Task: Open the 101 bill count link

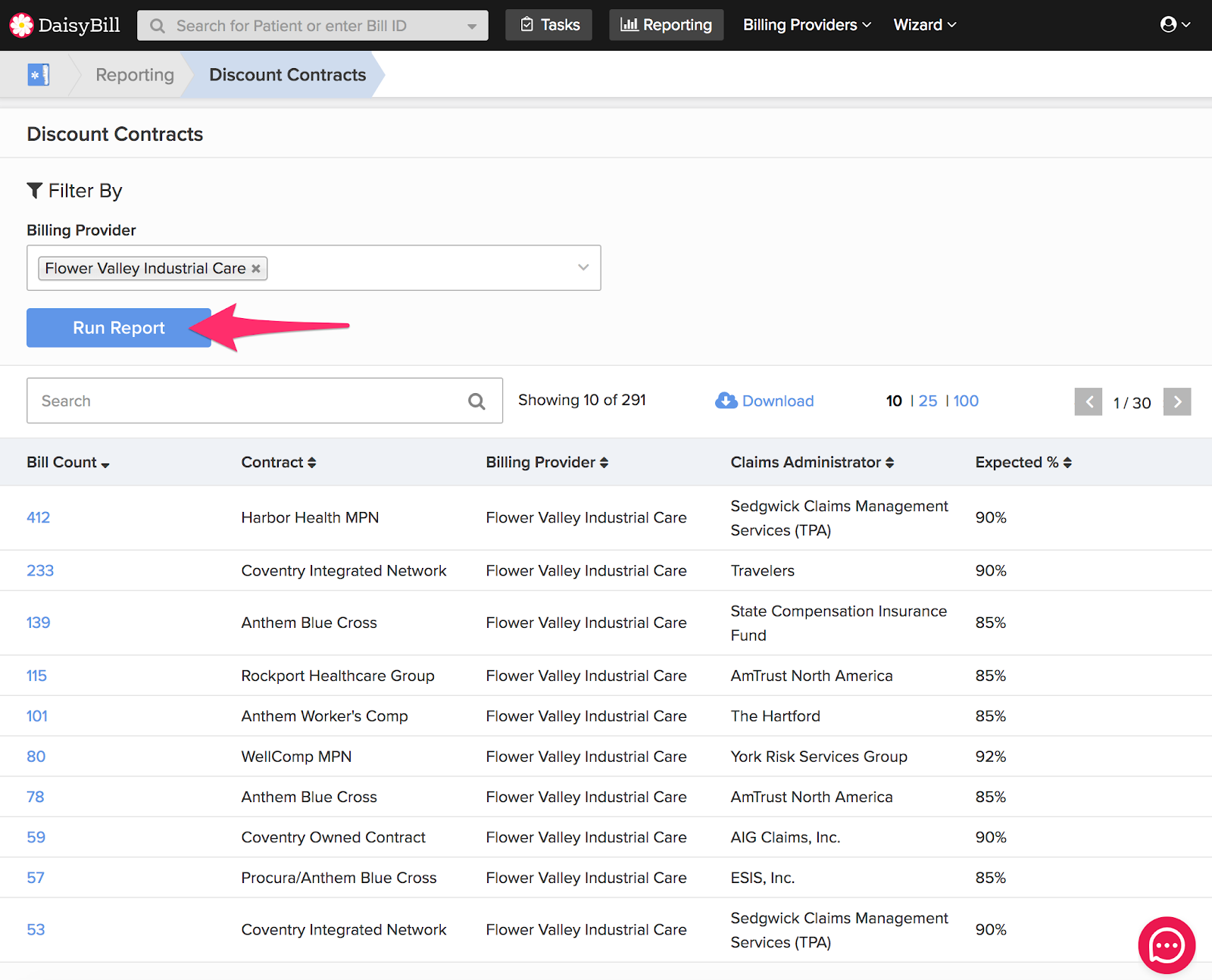Action: 37,716
